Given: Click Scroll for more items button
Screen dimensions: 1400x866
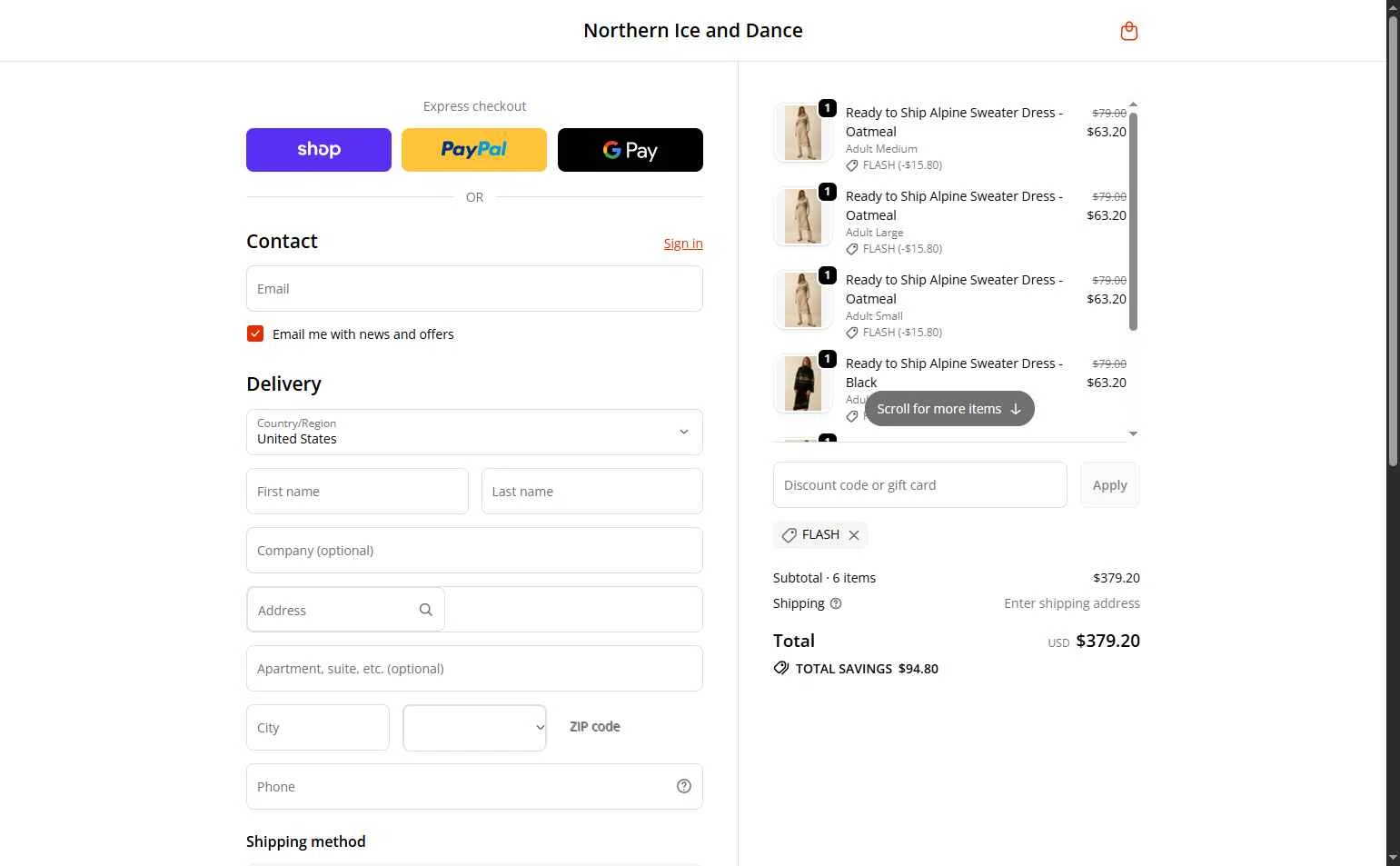Looking at the screenshot, I should point(949,409).
